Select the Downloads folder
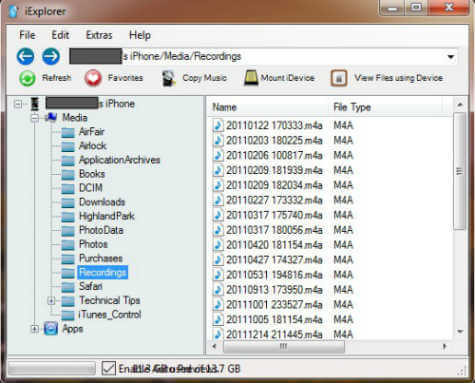The width and height of the screenshot is (475, 383). 102,202
